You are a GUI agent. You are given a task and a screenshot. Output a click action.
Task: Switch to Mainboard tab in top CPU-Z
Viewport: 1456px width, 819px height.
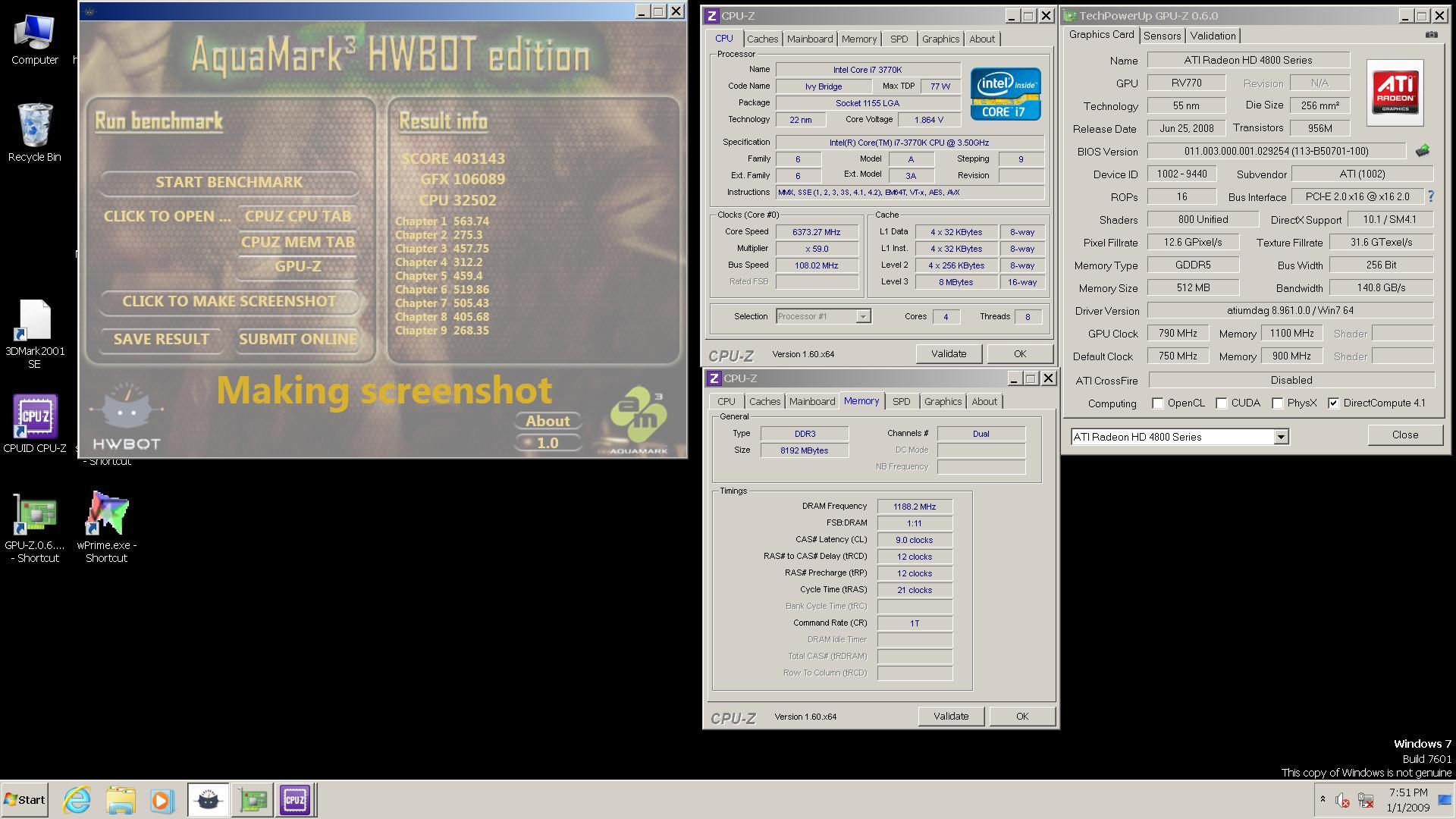809,39
